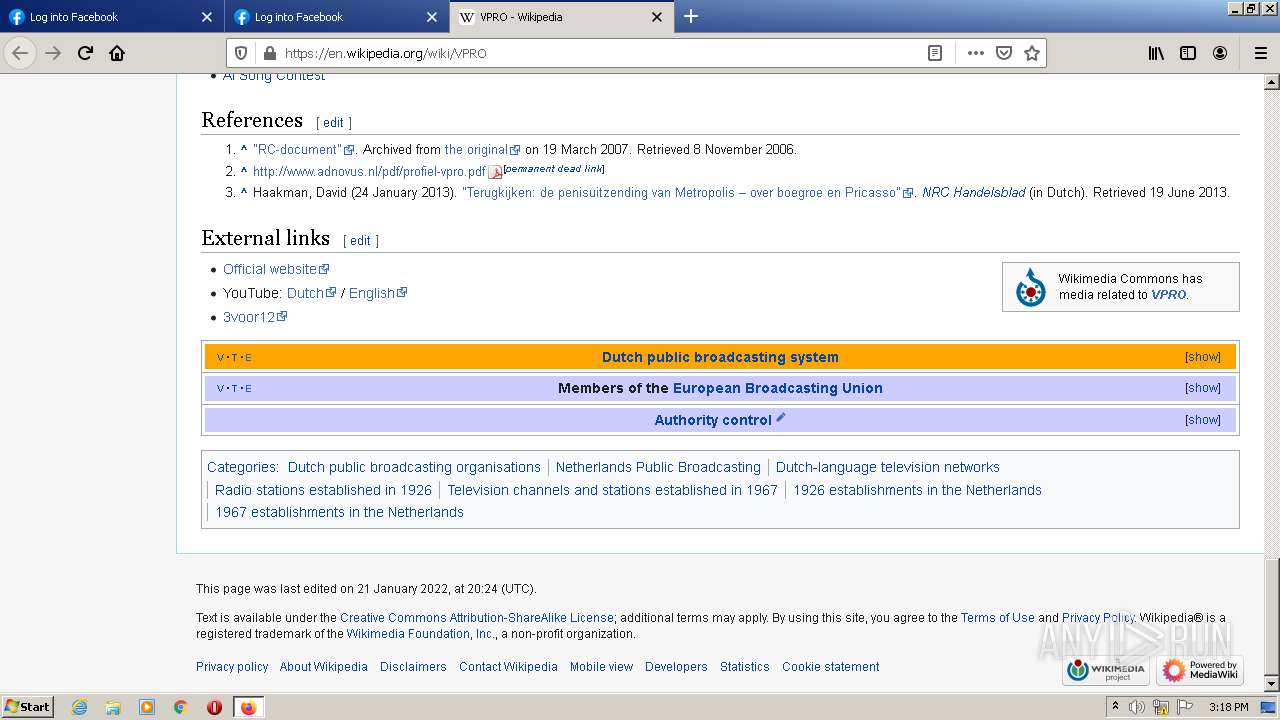Open 1967 establishments in the Netherlands category
The width and height of the screenshot is (1280, 720).
pyautogui.click(x=339, y=512)
